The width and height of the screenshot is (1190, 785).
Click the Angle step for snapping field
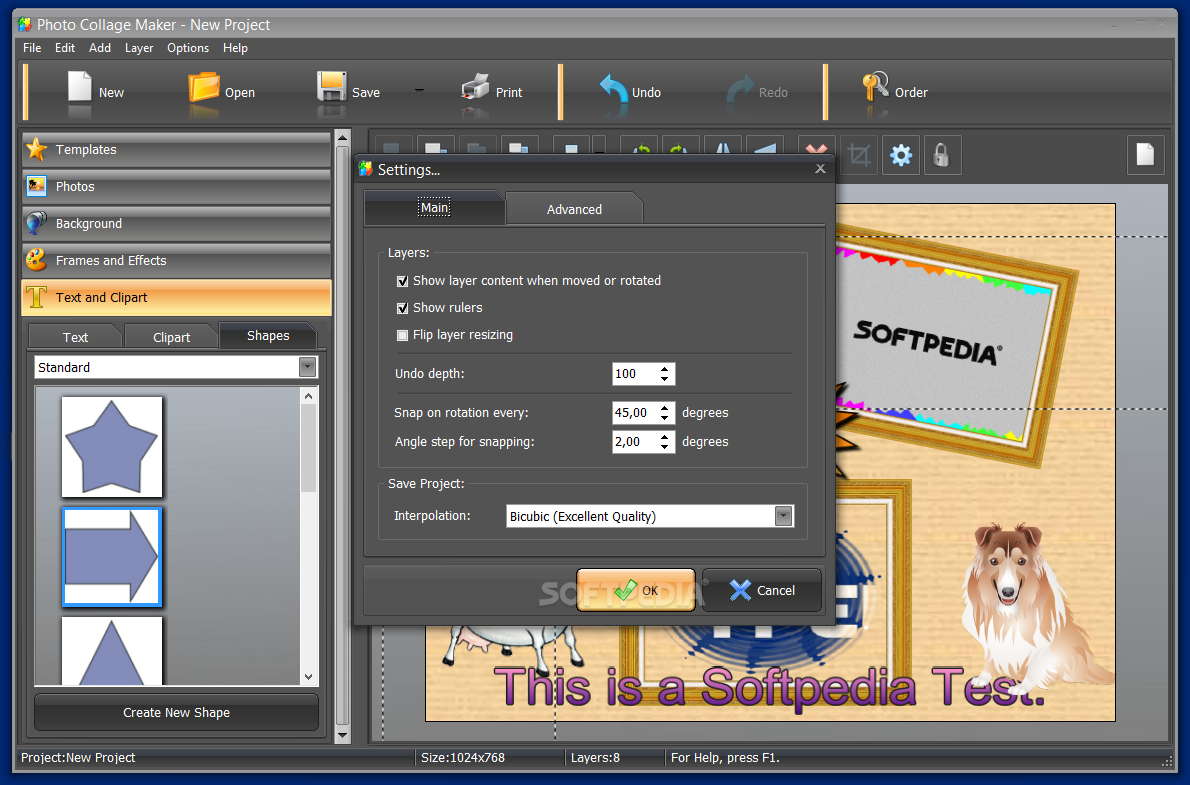point(634,441)
